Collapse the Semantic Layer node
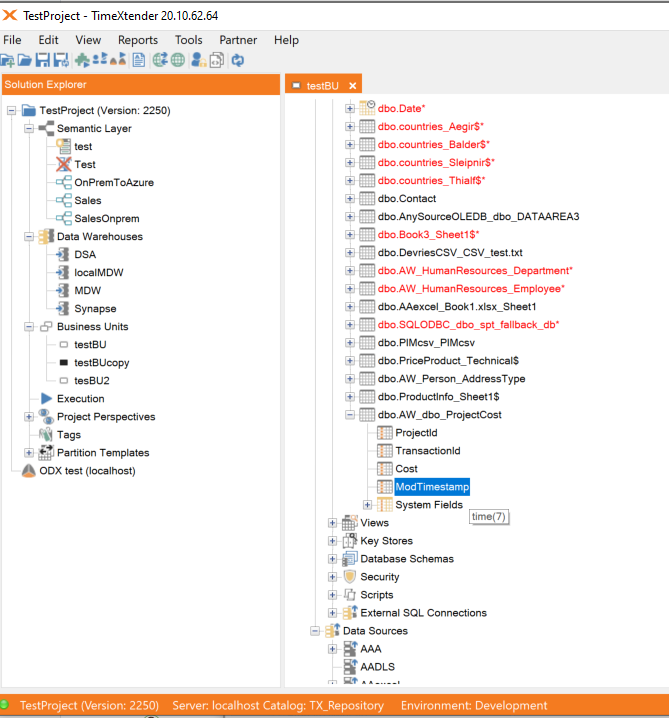 (29, 128)
